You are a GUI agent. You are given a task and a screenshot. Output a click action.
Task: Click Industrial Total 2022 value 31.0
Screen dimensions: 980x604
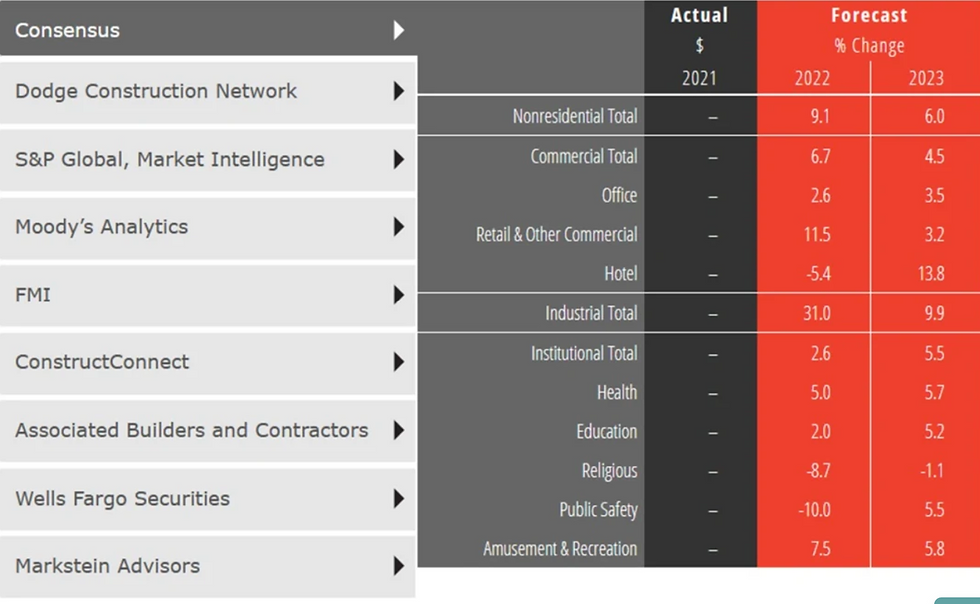click(x=817, y=313)
